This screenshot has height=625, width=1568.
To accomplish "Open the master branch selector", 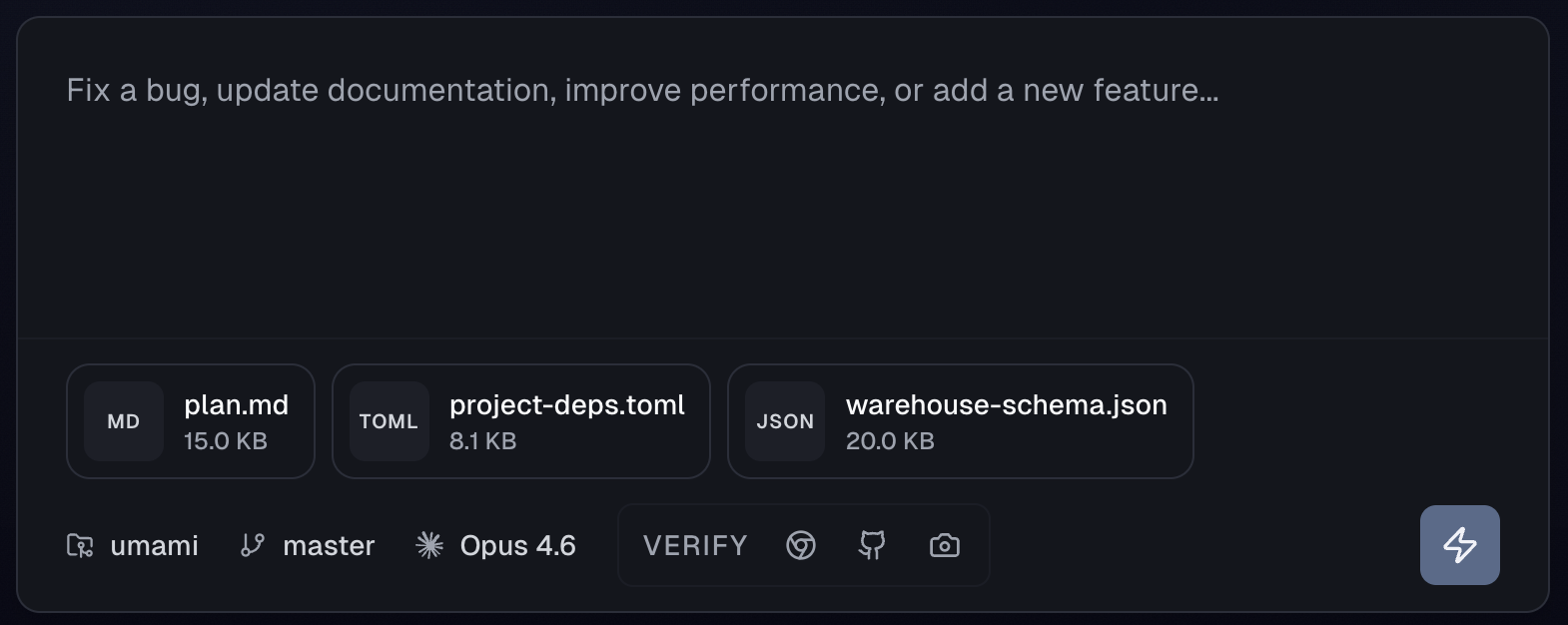I will [x=329, y=546].
